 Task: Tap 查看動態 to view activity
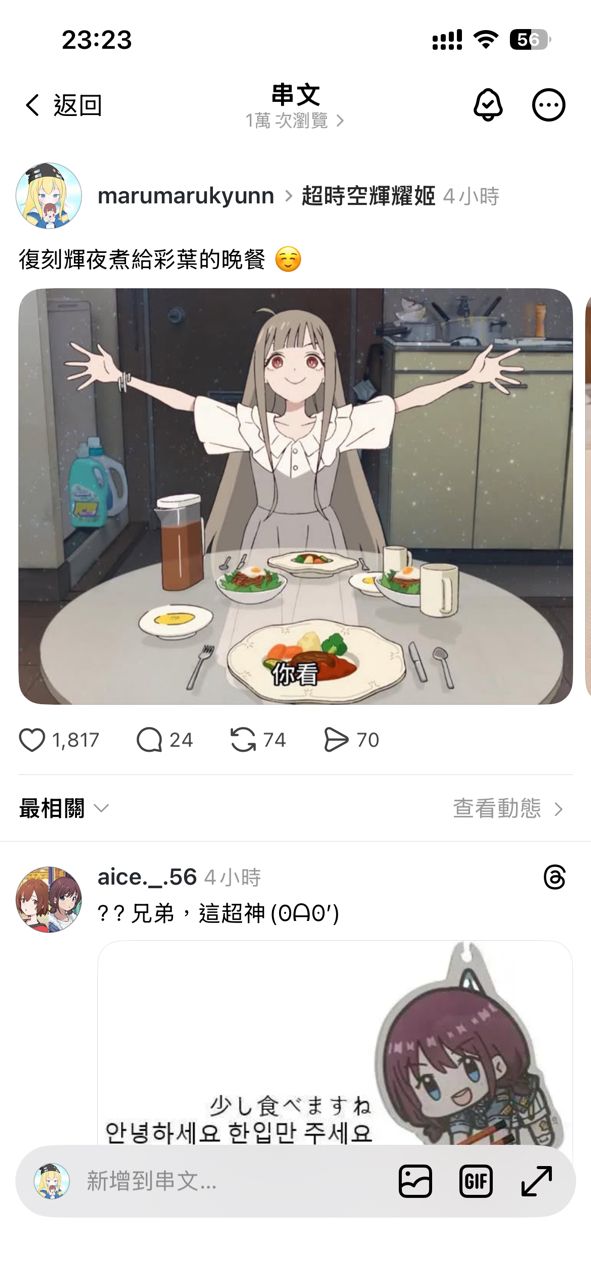pyautogui.click(x=509, y=808)
